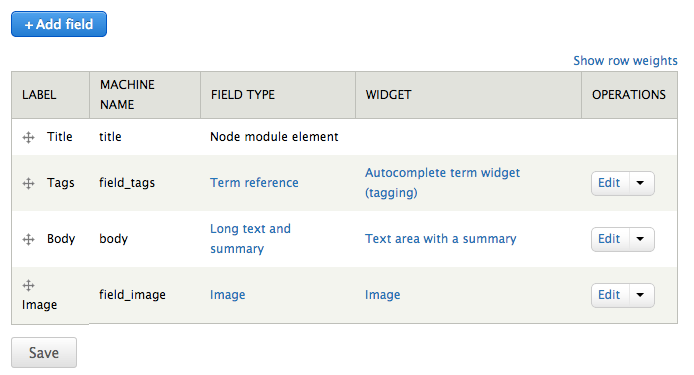Screen dimensions: 694x375
Task: Open Long text and summary link
Action: click(x=250, y=239)
